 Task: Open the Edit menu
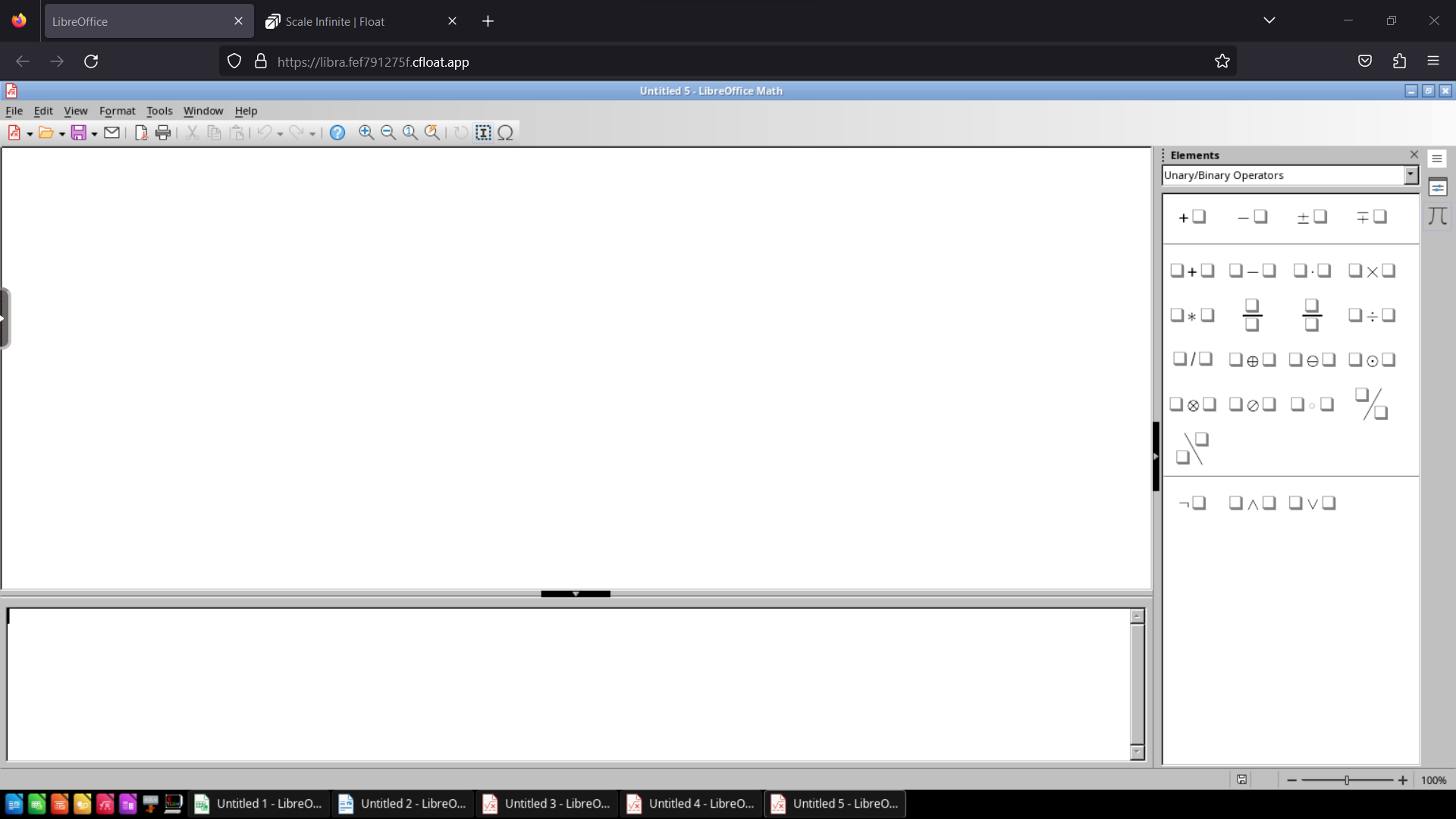pos(43,111)
